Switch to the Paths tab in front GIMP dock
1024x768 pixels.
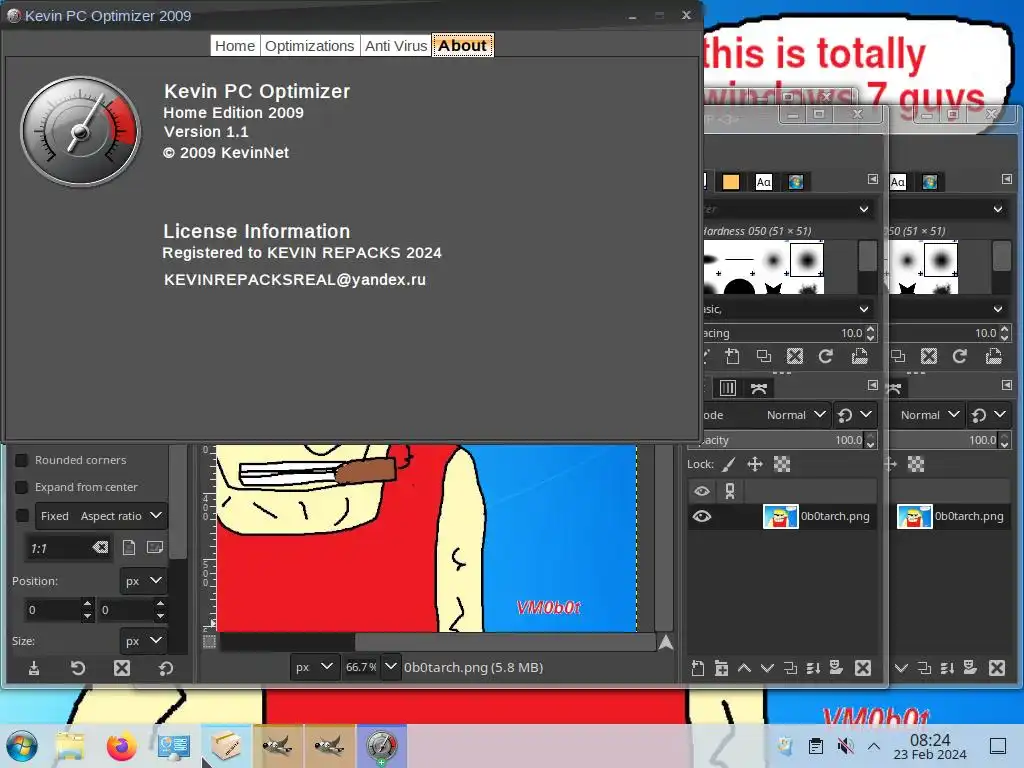pyautogui.click(x=758, y=388)
